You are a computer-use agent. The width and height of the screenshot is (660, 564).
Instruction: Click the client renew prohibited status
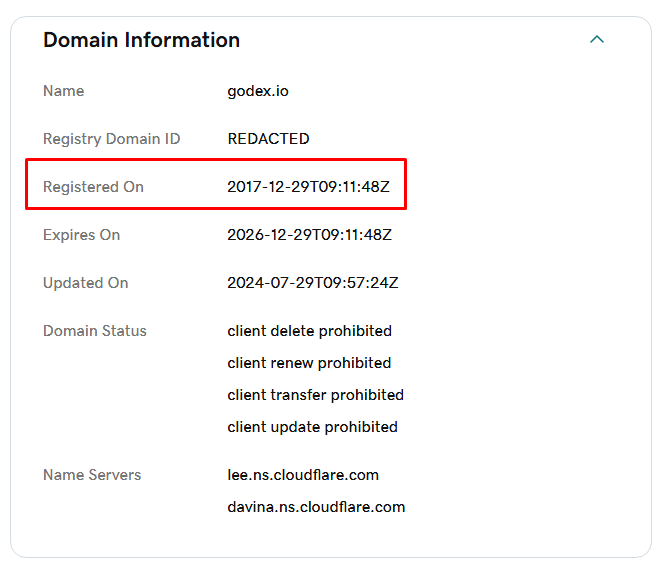[309, 363]
